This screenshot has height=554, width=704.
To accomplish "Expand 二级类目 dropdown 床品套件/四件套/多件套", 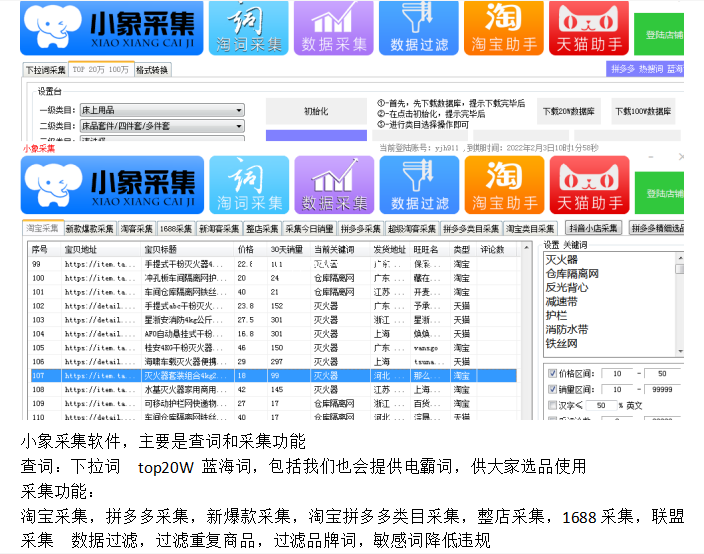I will click(162, 126).
